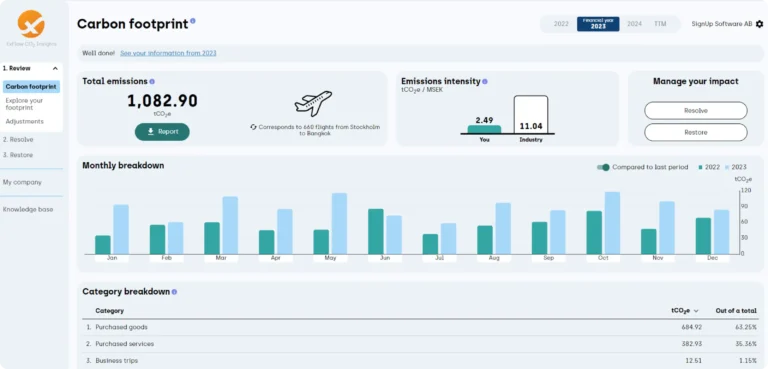
Task: Click the 2022 legend color swatch
Action: (700, 168)
